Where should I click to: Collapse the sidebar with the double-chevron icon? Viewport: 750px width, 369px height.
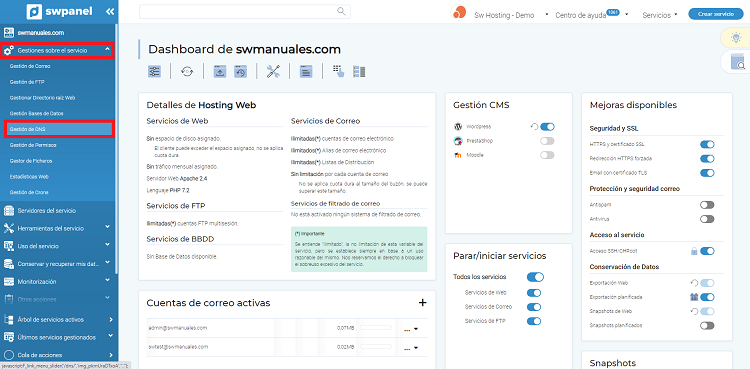(x=110, y=11)
